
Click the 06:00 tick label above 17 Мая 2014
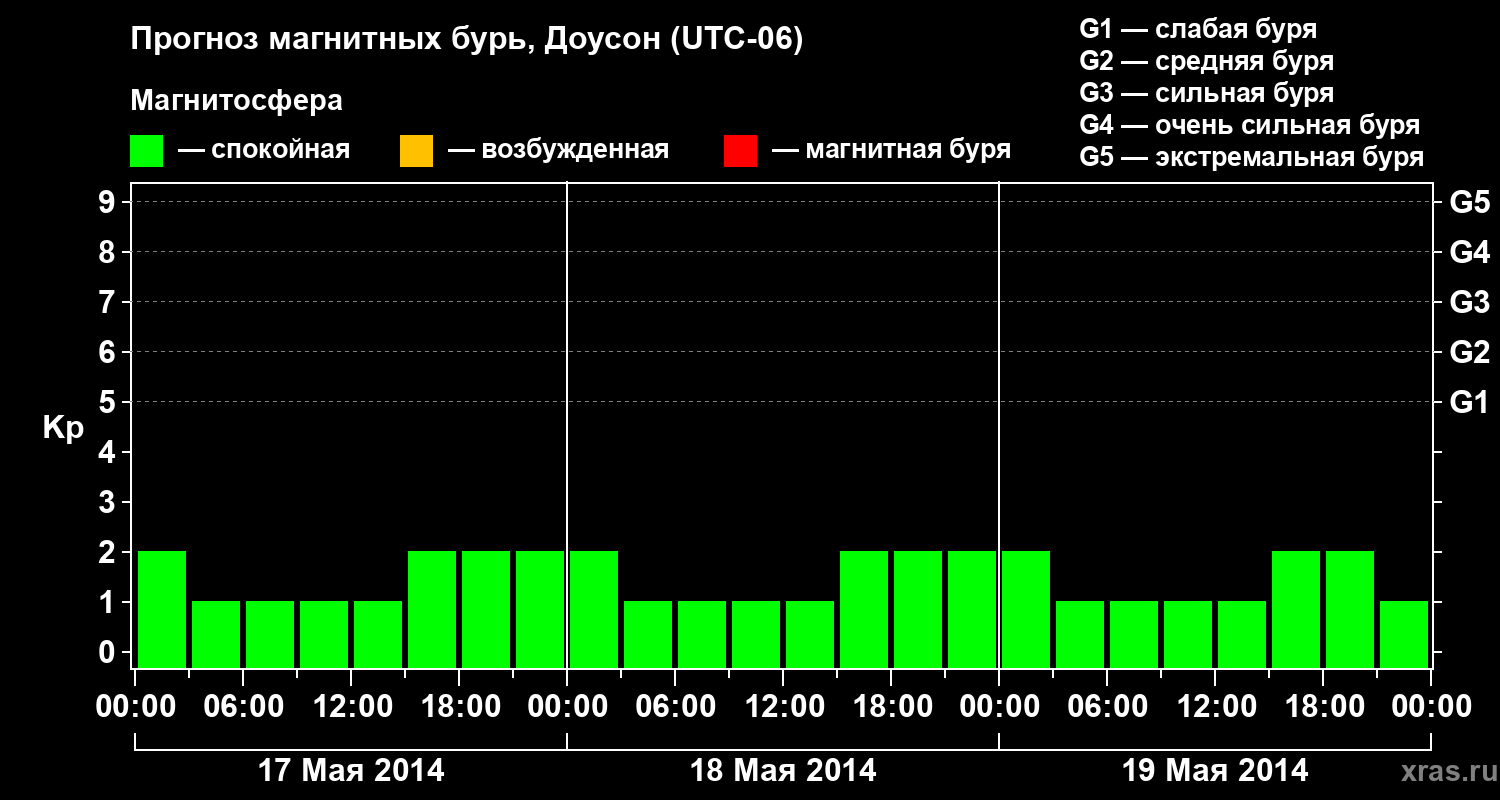243,706
